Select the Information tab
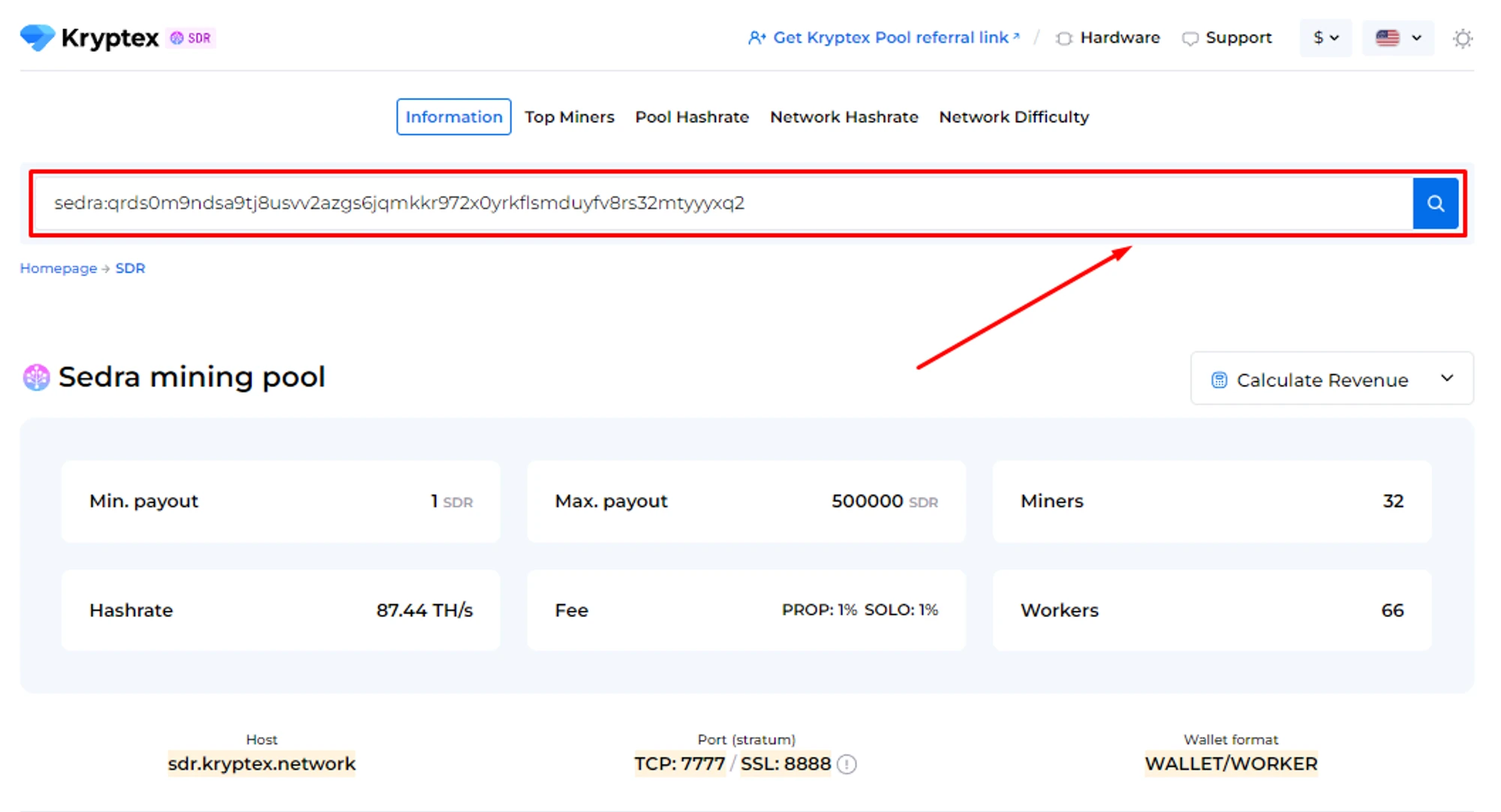This screenshot has width=1501, height=812. 453,117
